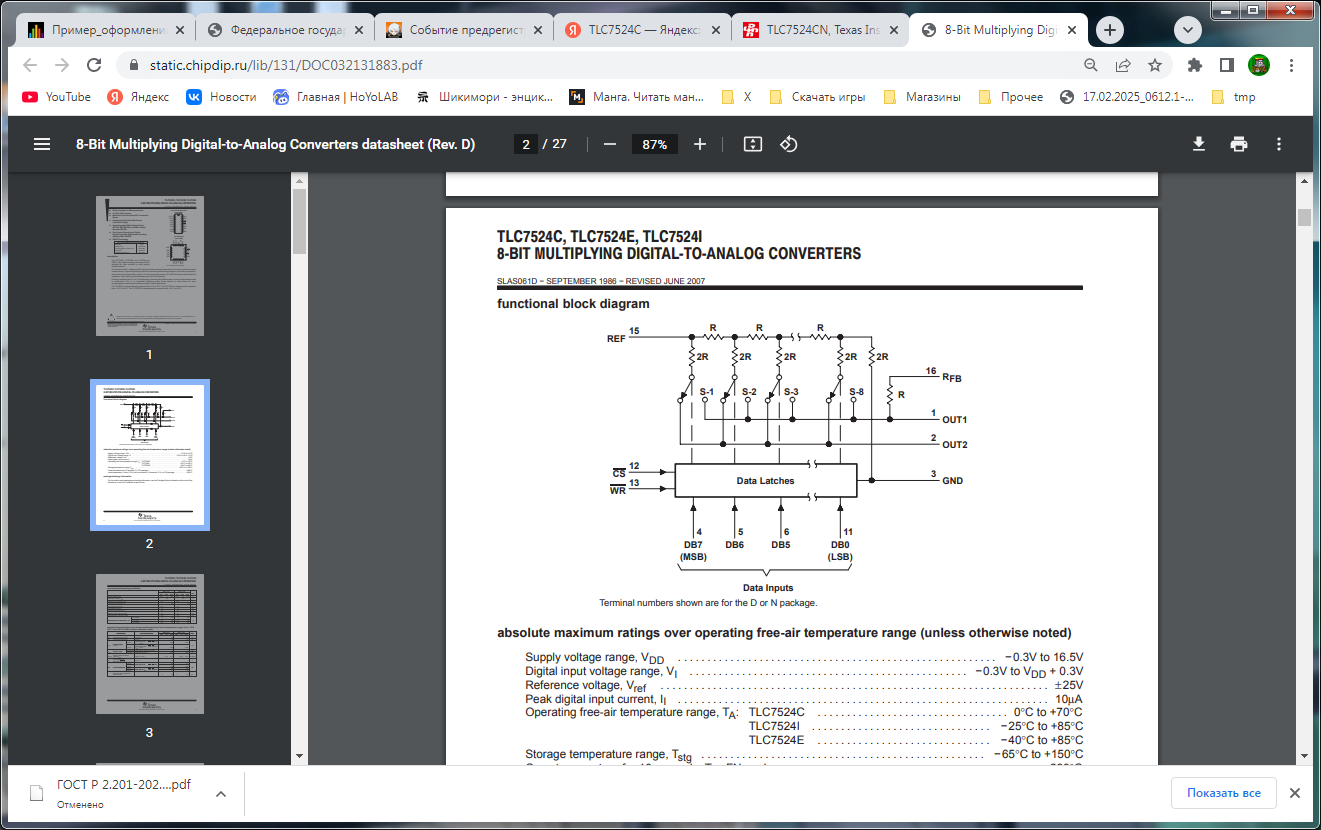Viewport: 1321px width, 830px height.
Task: Open the Яндекс bookmark
Action: click(138, 97)
